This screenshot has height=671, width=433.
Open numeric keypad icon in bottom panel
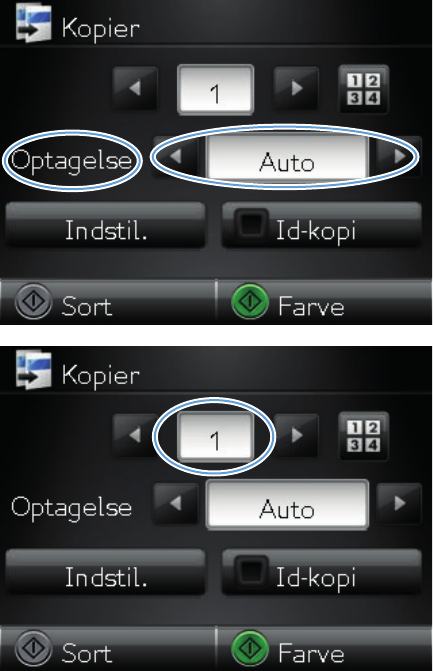pyautogui.click(x=363, y=436)
